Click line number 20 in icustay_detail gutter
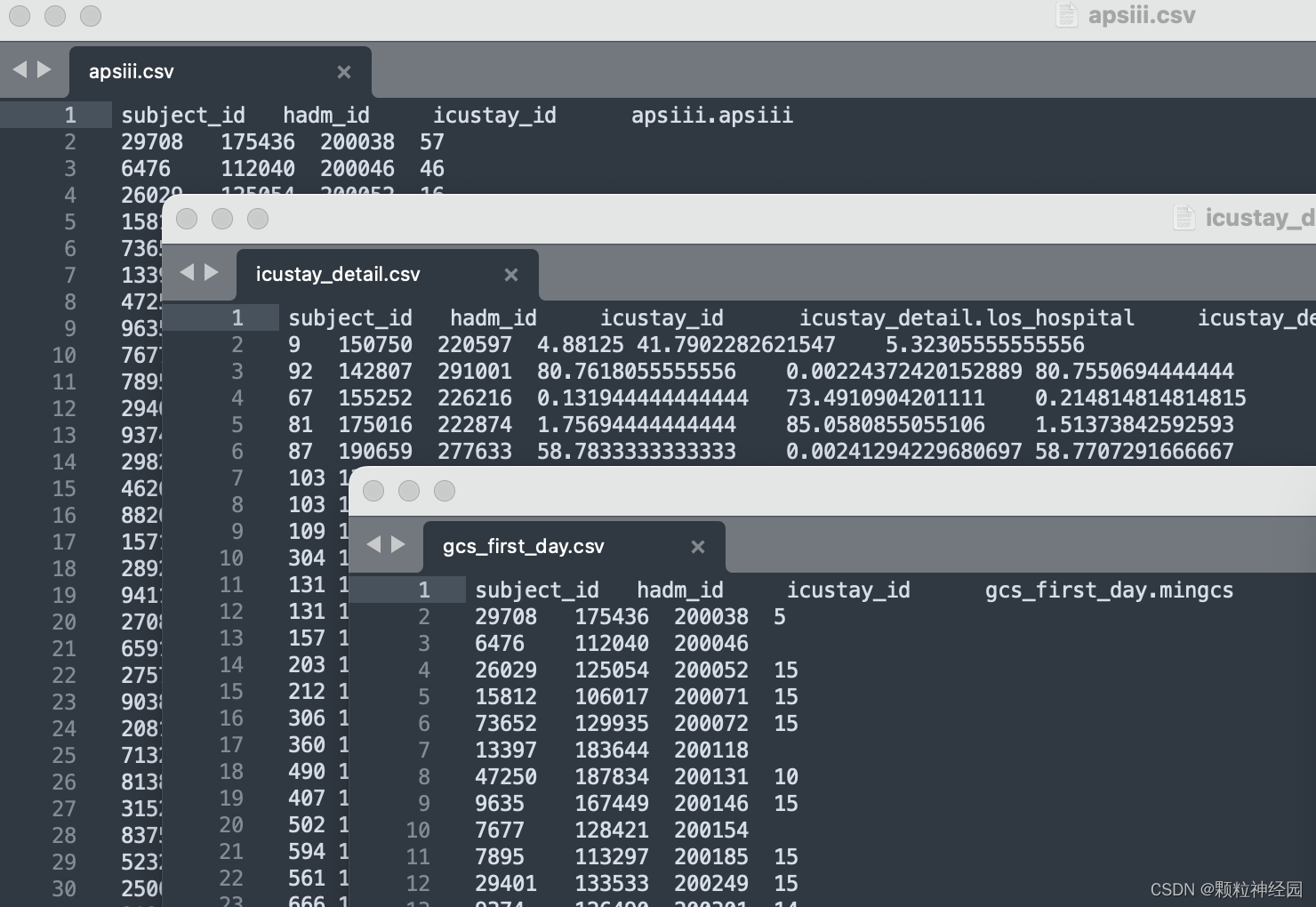 coord(231,825)
